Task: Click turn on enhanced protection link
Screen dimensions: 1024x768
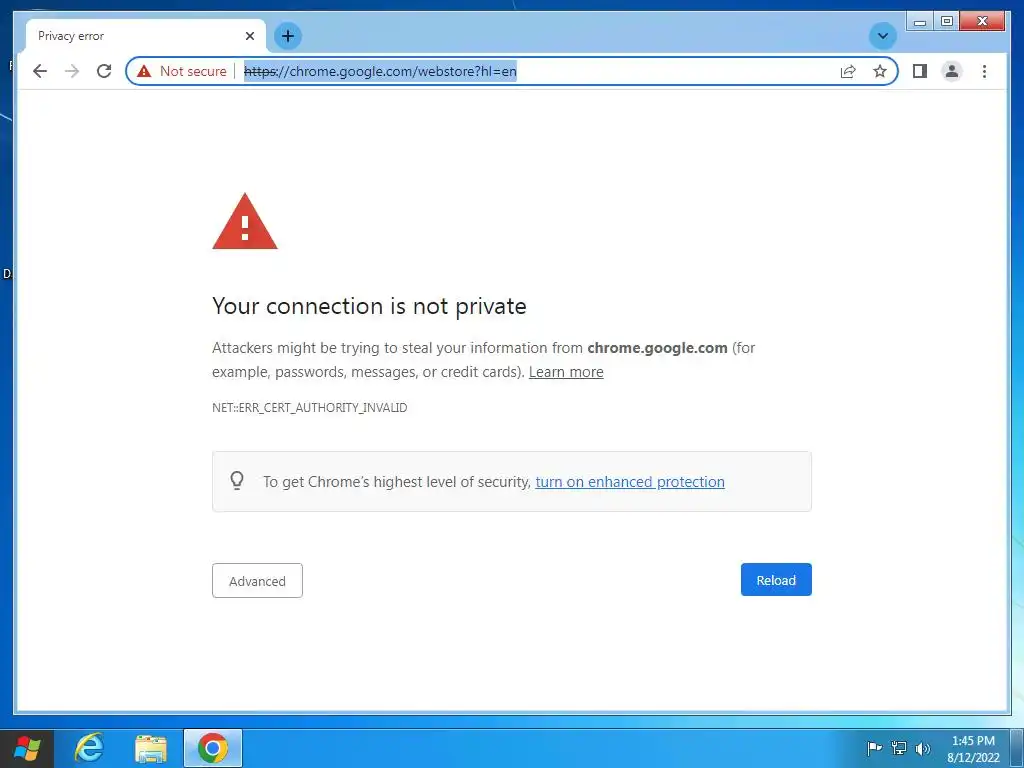Action: pos(630,482)
